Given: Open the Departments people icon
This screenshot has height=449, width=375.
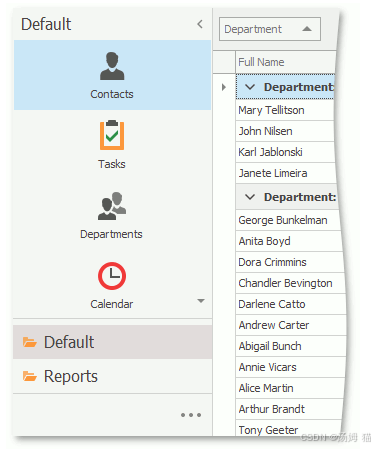Looking at the screenshot, I should tap(112, 206).
